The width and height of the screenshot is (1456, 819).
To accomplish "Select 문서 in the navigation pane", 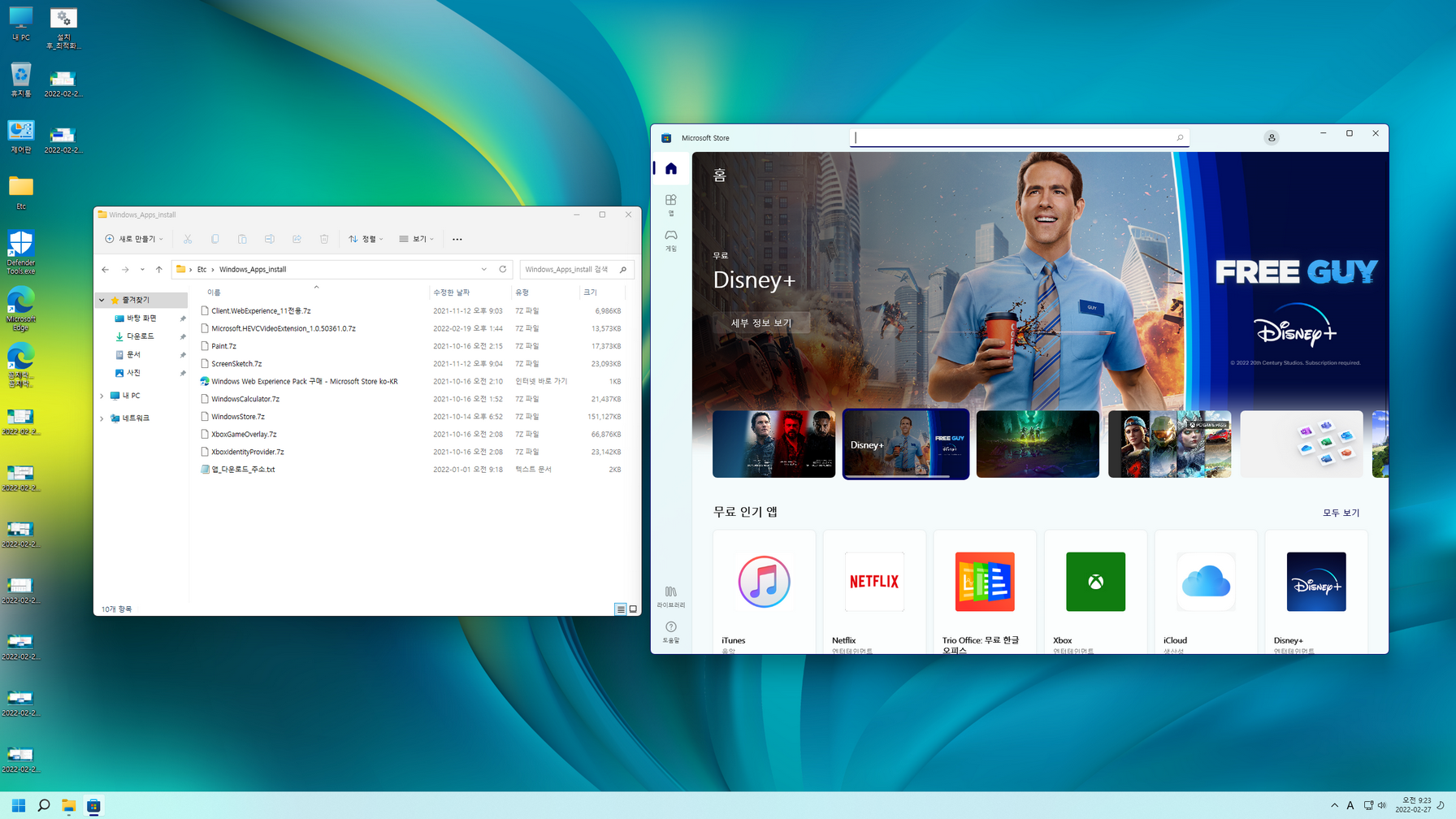I will pyautogui.click(x=132, y=355).
